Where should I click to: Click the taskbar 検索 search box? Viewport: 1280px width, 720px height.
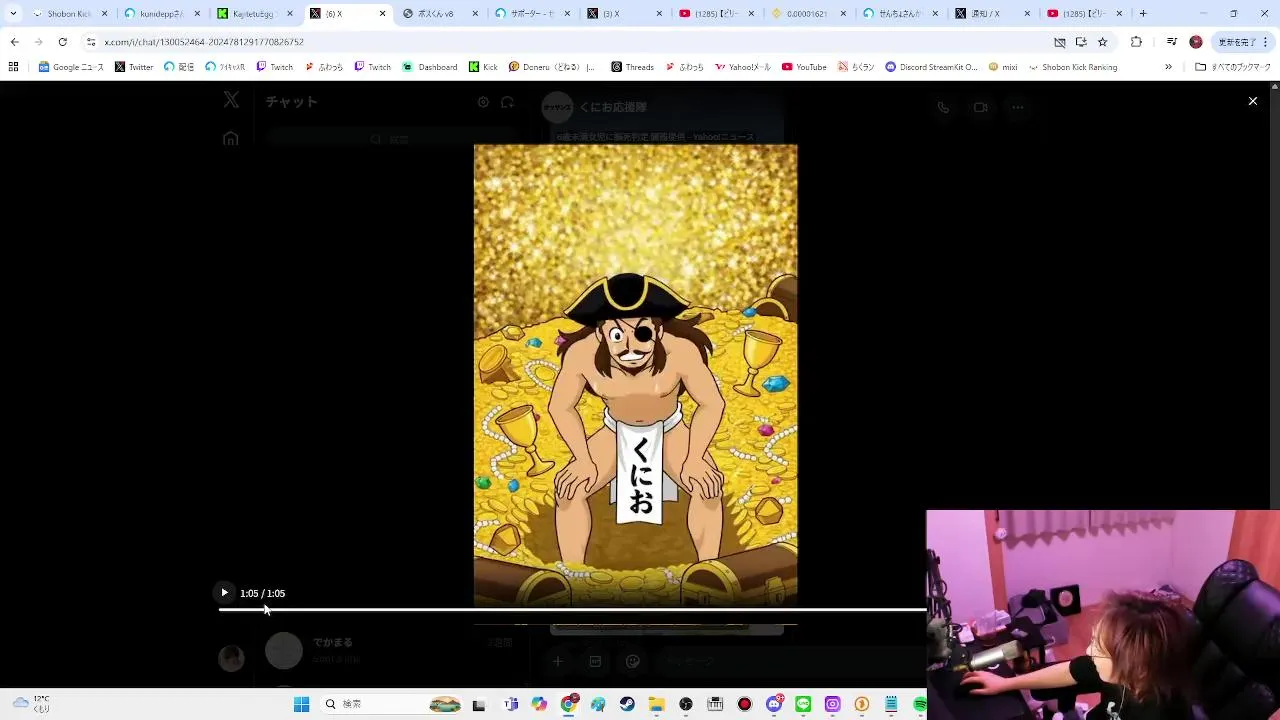coord(393,704)
